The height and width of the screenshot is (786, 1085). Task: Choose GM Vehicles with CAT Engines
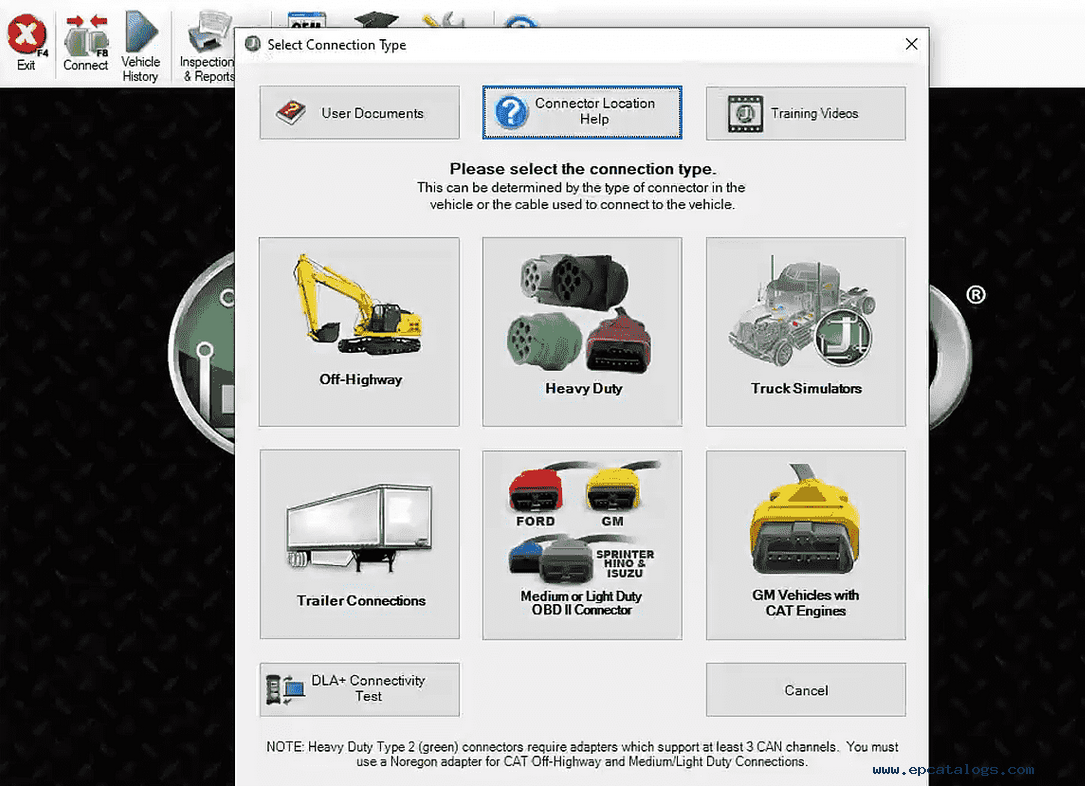pyautogui.click(x=805, y=545)
